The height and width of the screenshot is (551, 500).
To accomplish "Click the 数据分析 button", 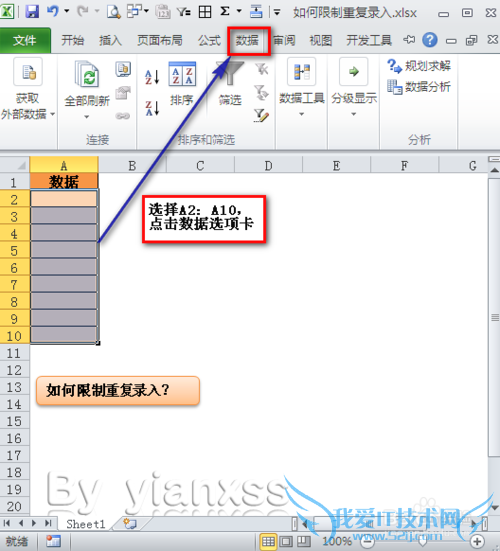I will click(419, 87).
